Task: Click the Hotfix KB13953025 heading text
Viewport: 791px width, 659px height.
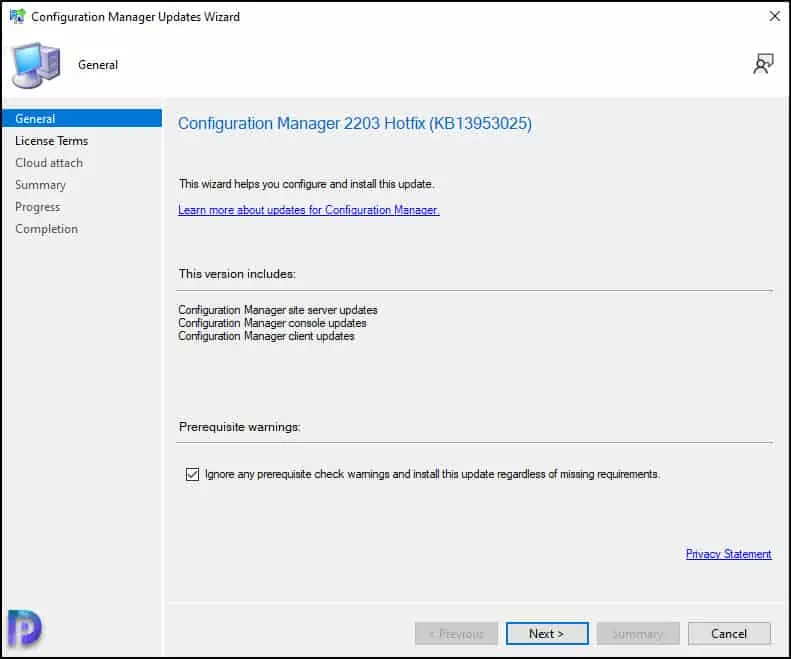Action: (355, 124)
